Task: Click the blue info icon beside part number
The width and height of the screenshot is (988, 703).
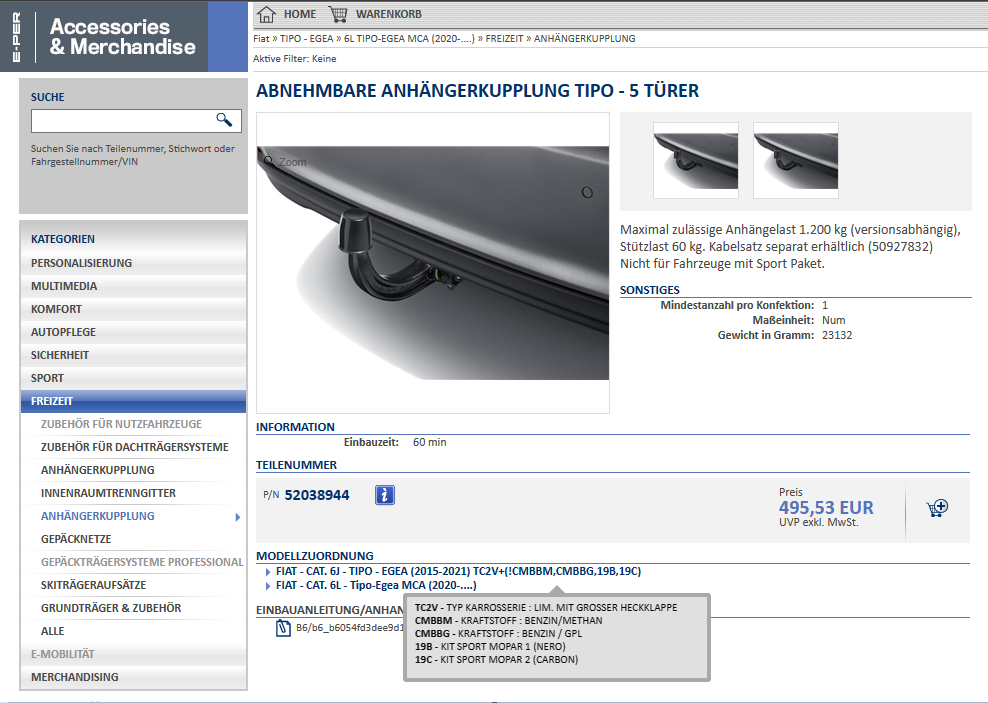Action: (x=385, y=495)
